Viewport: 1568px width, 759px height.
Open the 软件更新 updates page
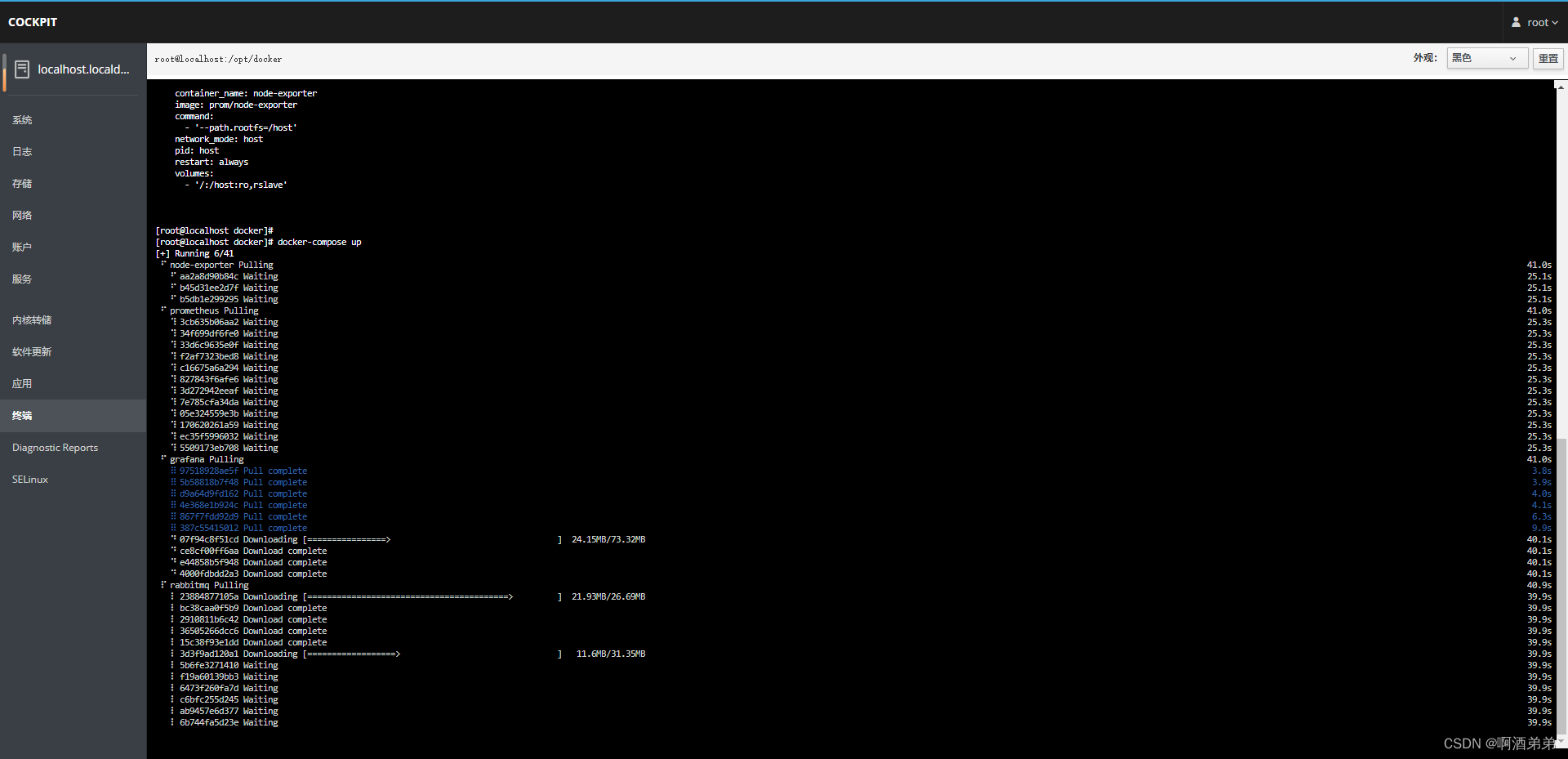point(32,351)
